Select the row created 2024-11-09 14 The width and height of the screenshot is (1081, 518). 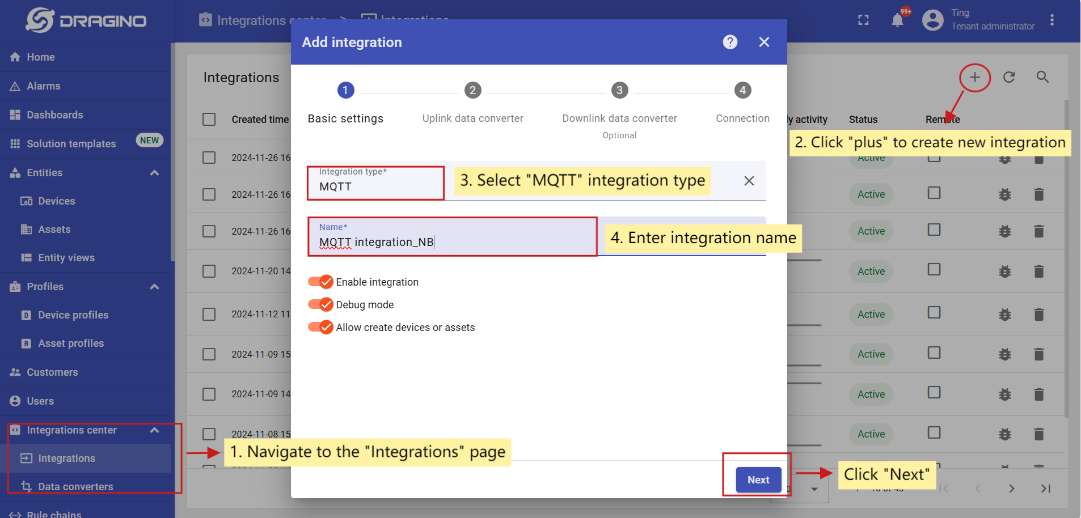[209, 395]
